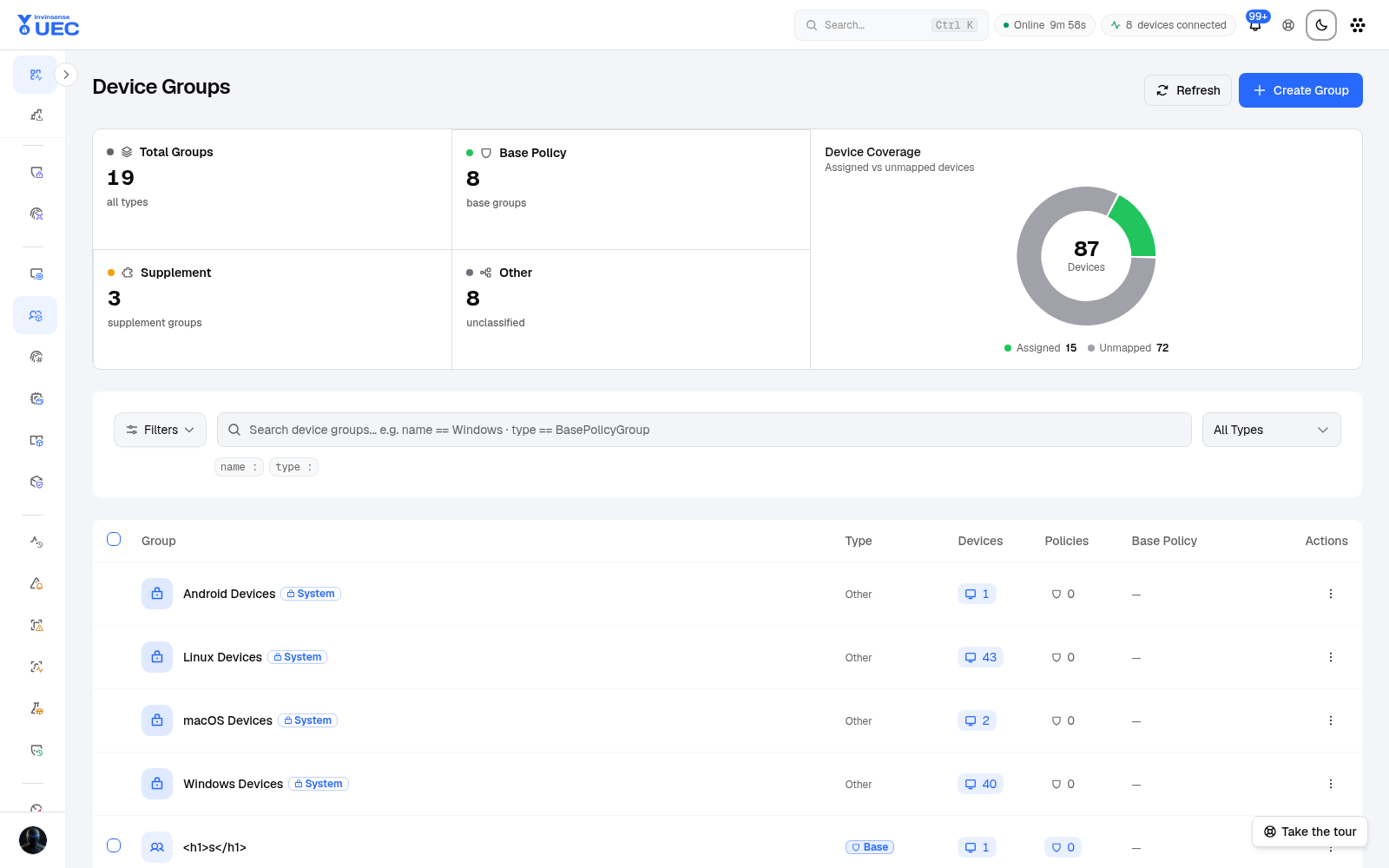This screenshot has width=1389, height=868.
Task: Open the dashboard activity icon in the sidebar
Action: click(36, 75)
